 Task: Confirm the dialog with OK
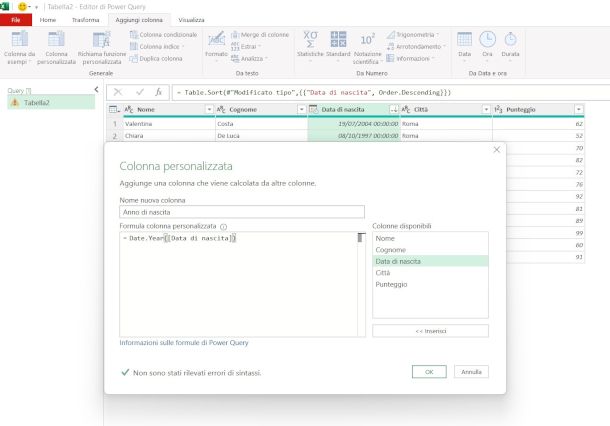(x=429, y=372)
